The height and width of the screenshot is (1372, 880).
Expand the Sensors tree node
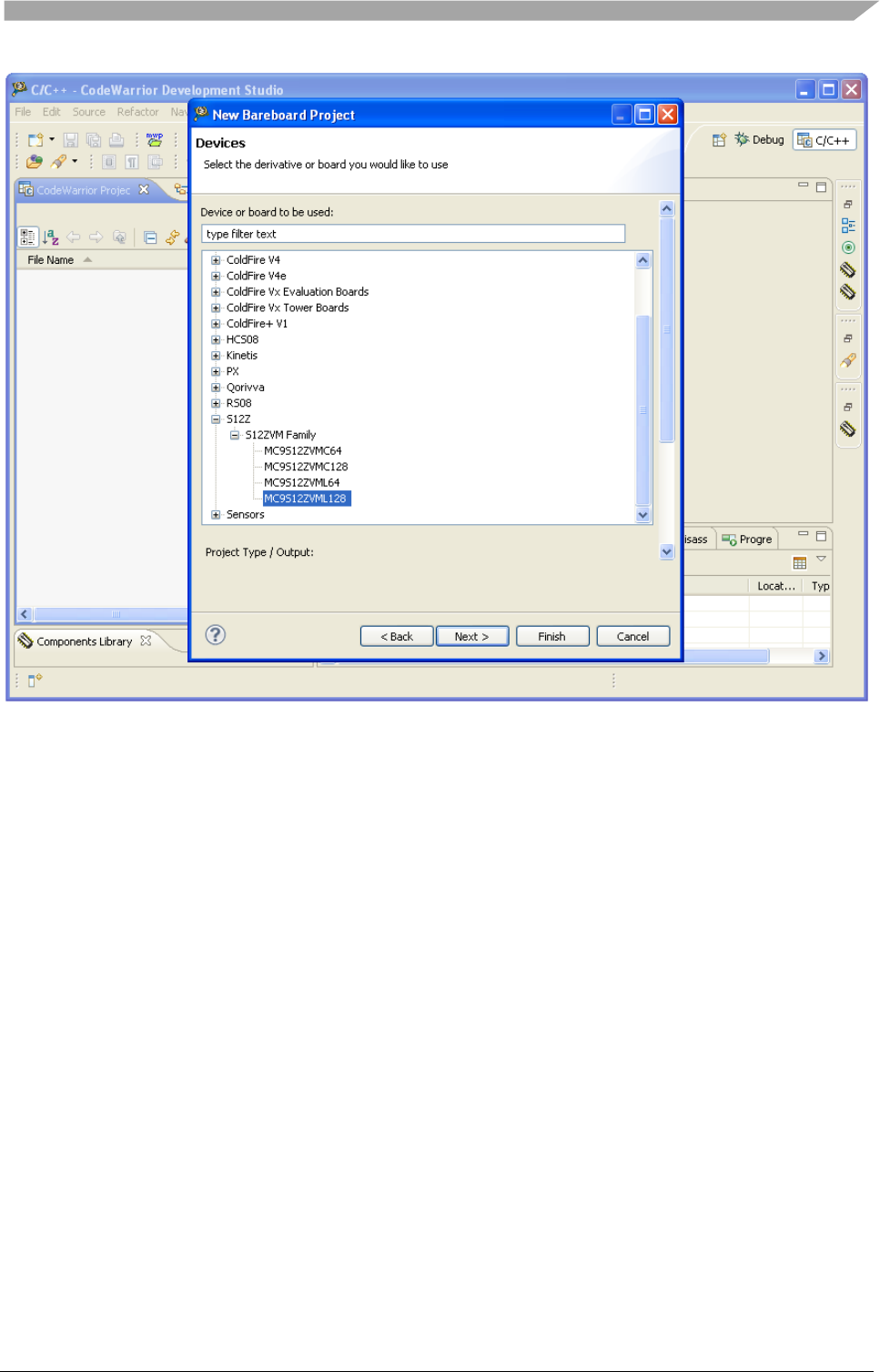tap(216, 515)
